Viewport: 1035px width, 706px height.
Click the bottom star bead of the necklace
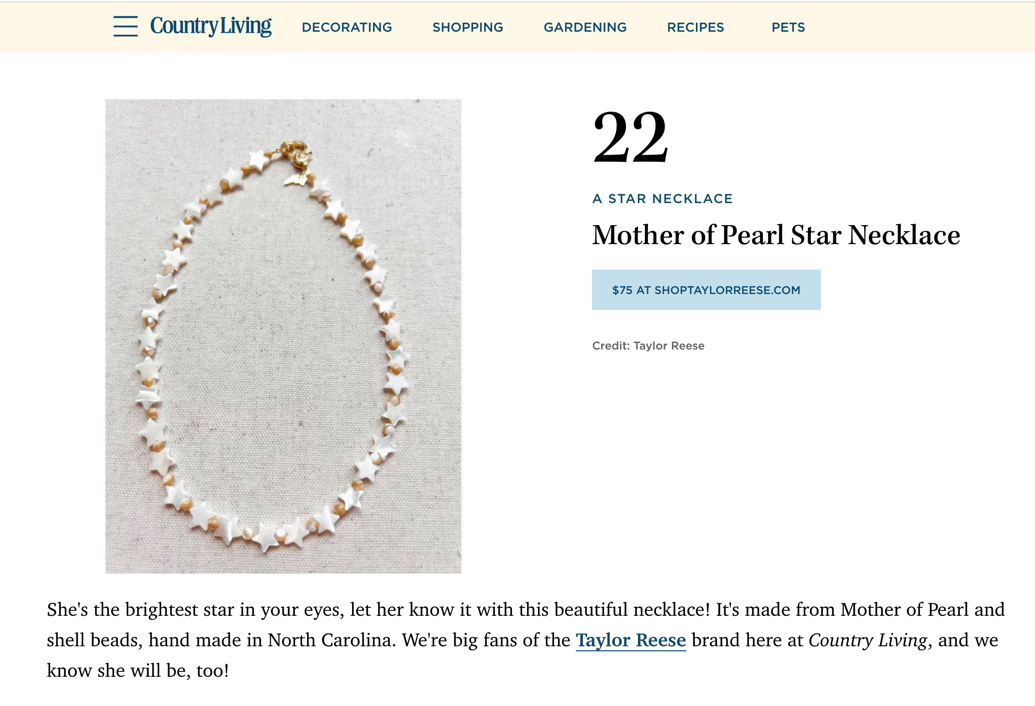(266, 538)
